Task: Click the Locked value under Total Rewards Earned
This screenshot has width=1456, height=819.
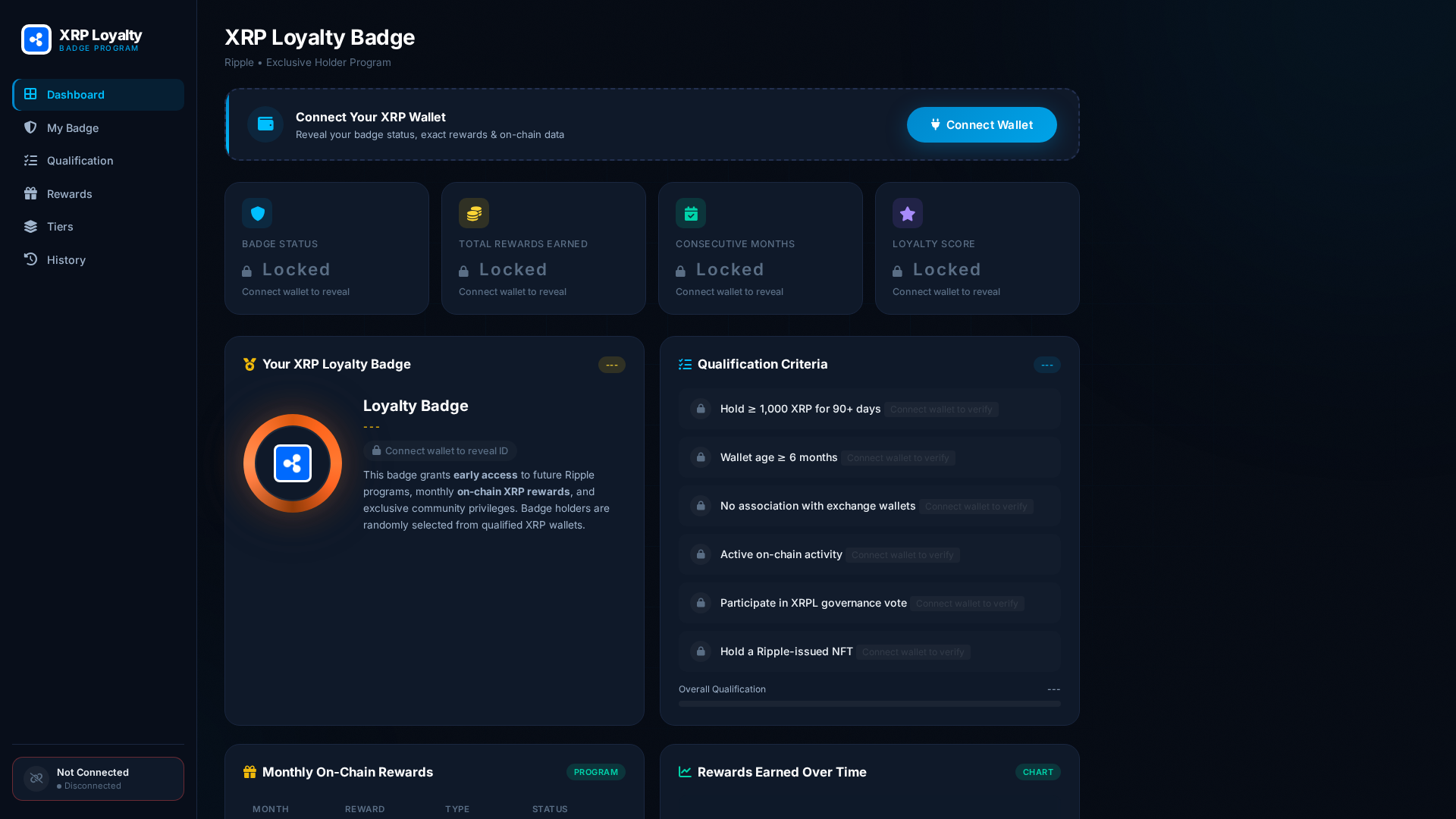Action: pos(504,269)
